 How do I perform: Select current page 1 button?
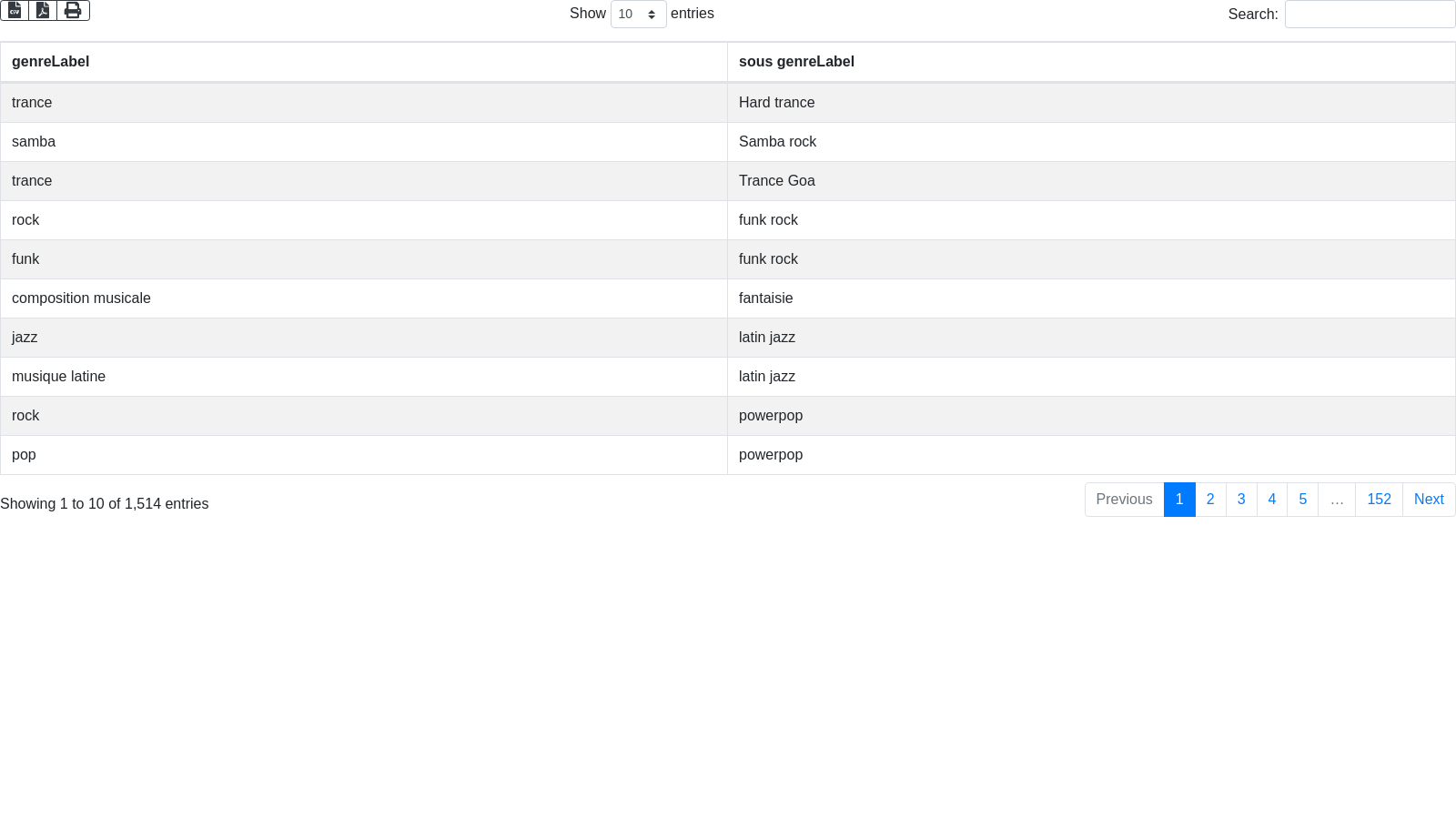pos(1179,500)
